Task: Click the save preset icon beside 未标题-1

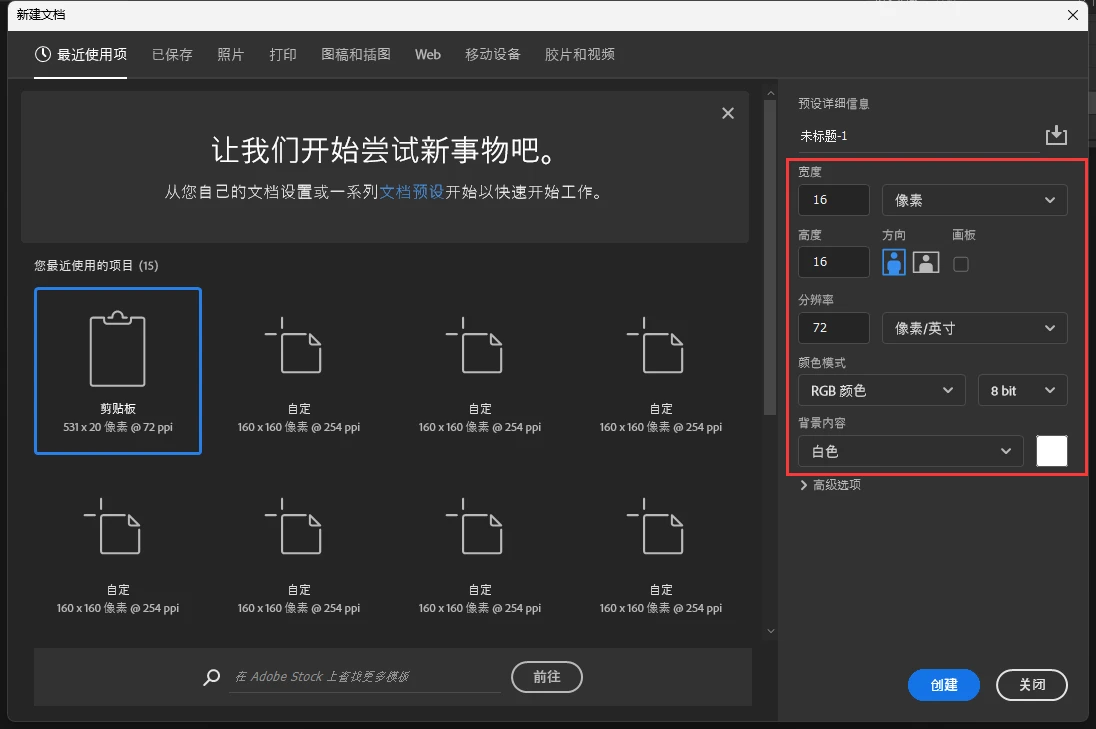Action: (1055, 134)
